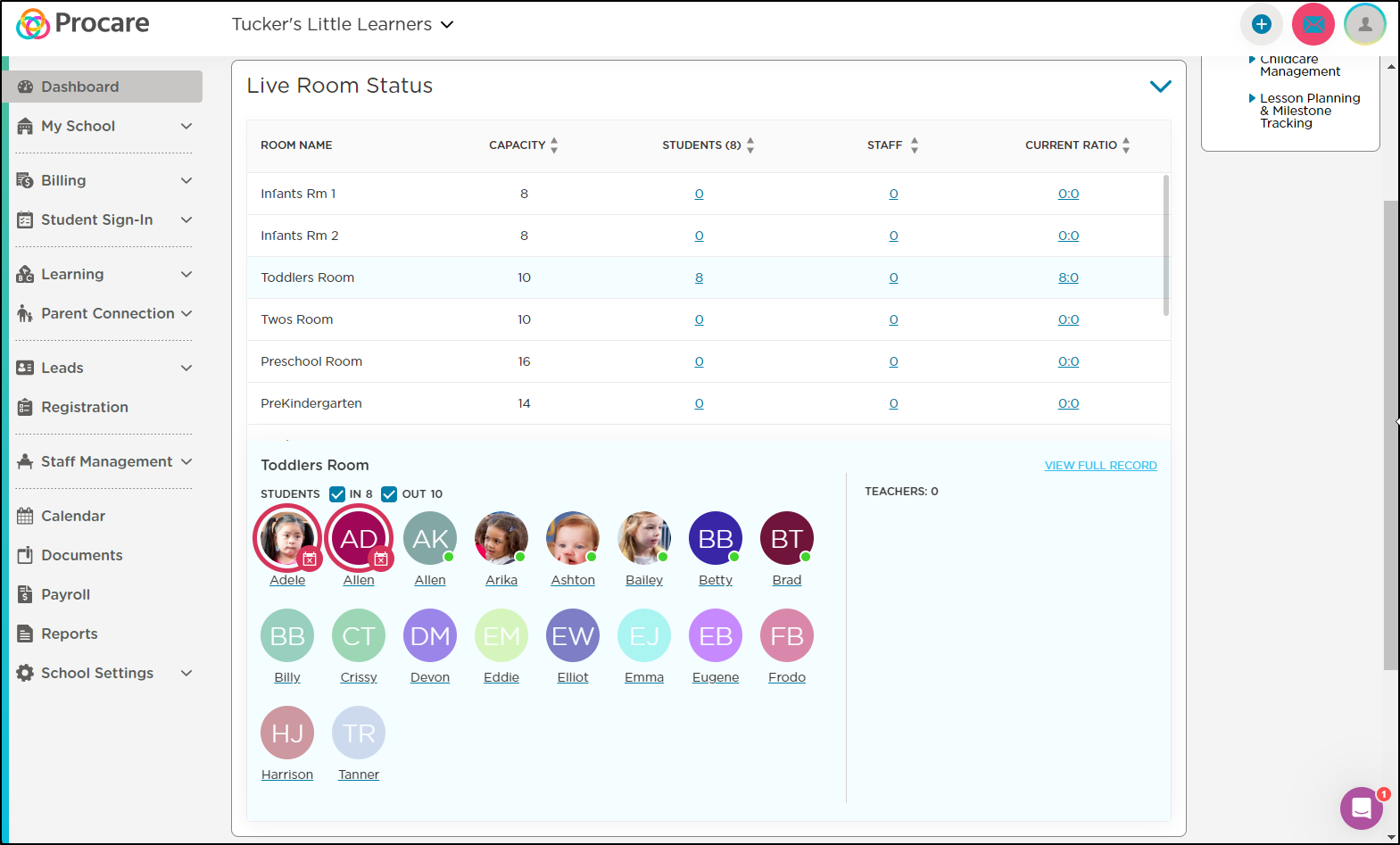Click the blue plus add icon

(x=1261, y=24)
